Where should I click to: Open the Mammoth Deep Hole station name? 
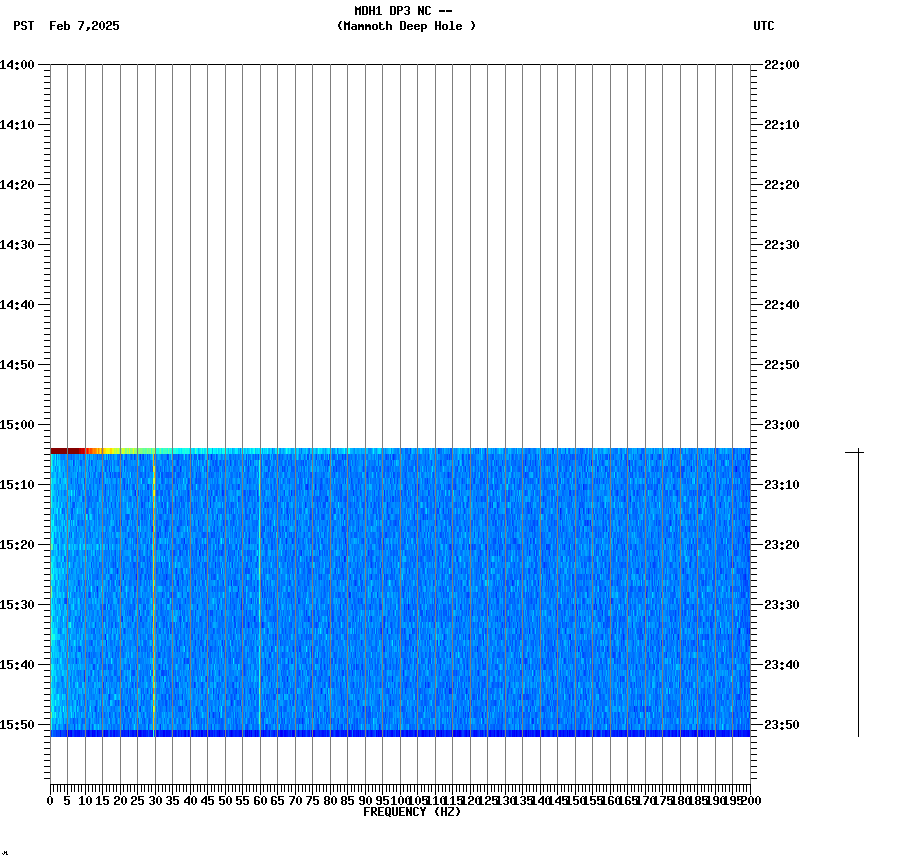[407, 27]
